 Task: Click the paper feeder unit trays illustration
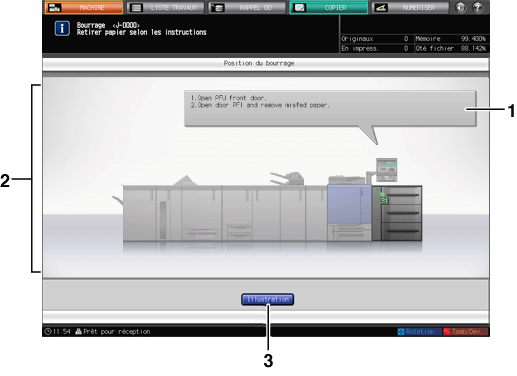pyautogui.click(x=397, y=213)
